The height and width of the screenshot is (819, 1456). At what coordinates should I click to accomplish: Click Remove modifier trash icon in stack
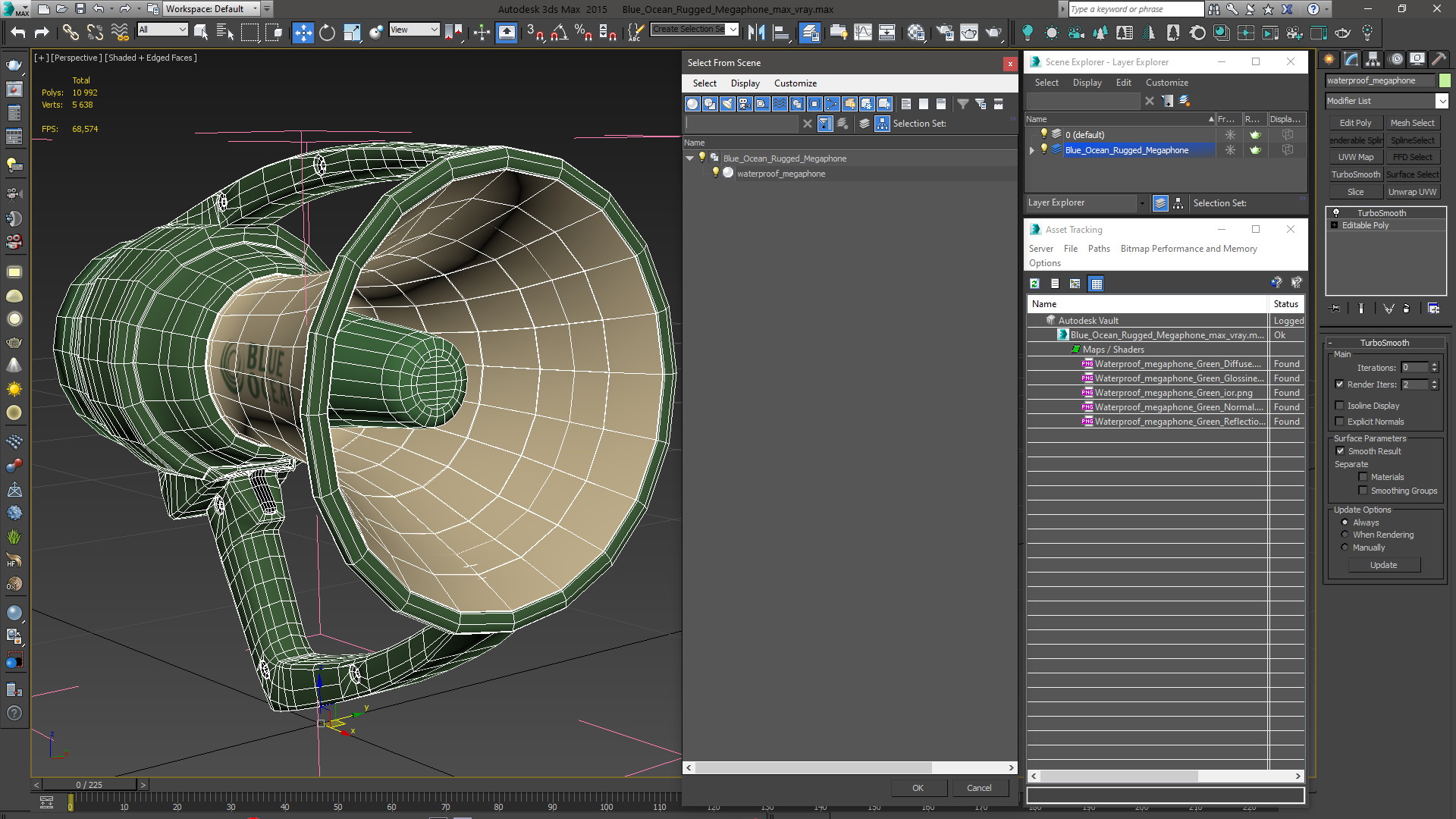tap(1407, 308)
